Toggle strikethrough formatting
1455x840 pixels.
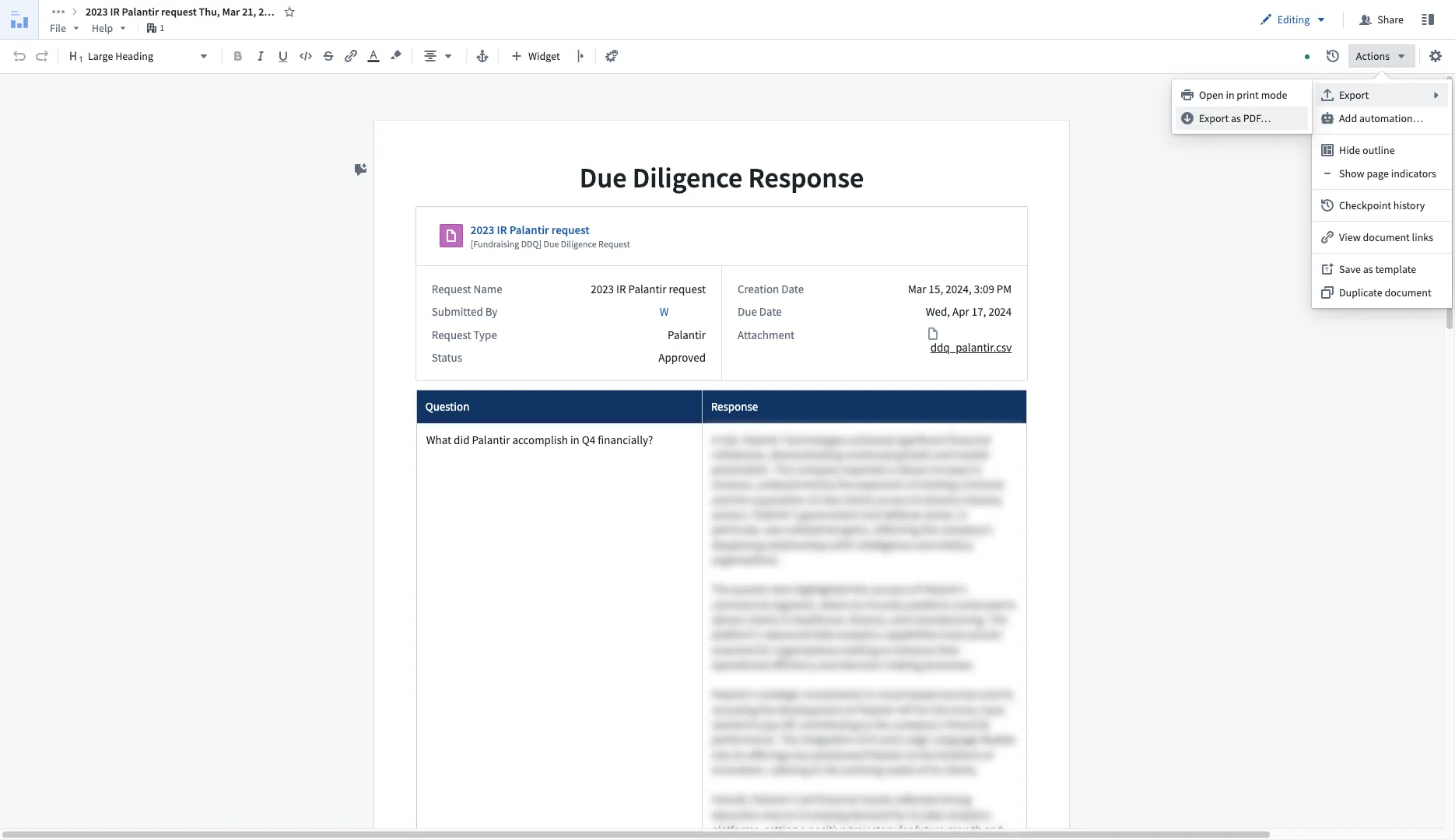(328, 56)
